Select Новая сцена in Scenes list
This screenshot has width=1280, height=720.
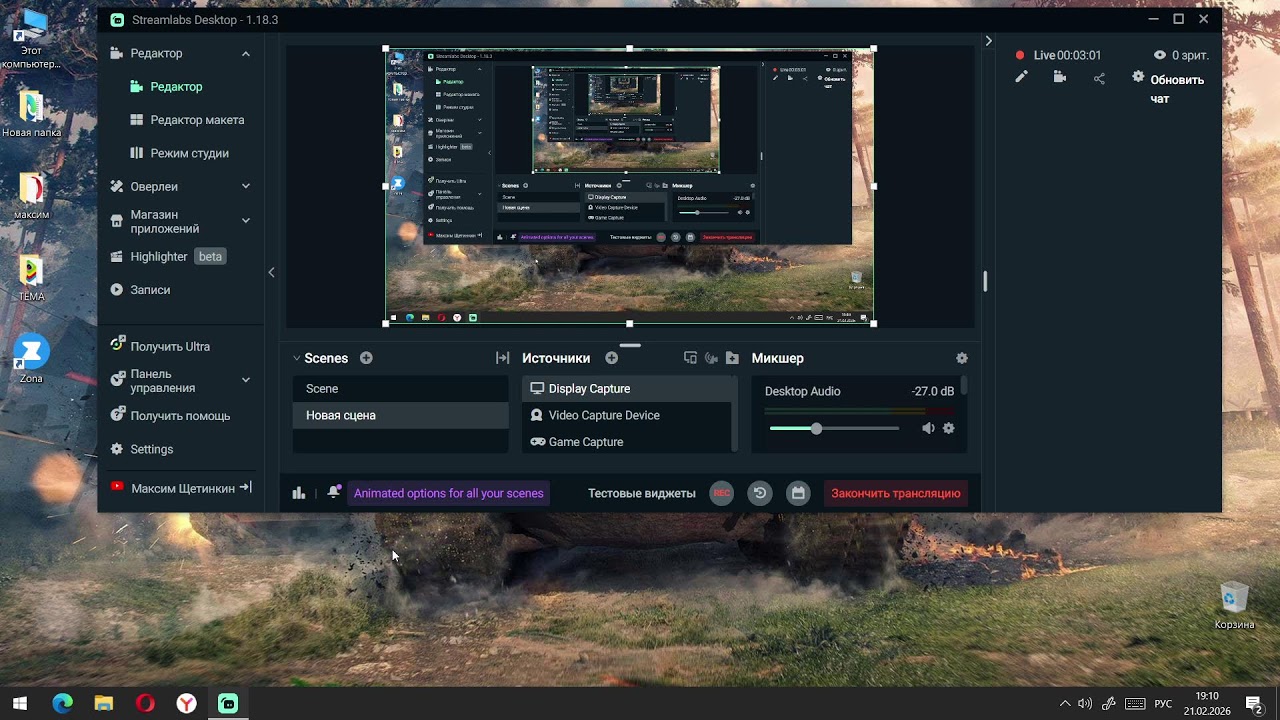tap(400, 415)
